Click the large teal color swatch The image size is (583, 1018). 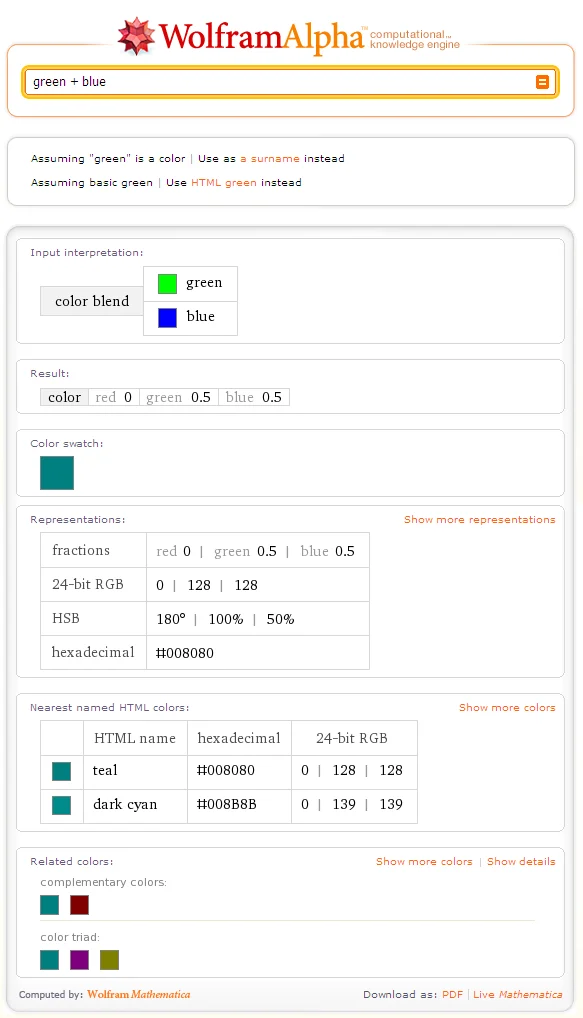tap(57, 473)
